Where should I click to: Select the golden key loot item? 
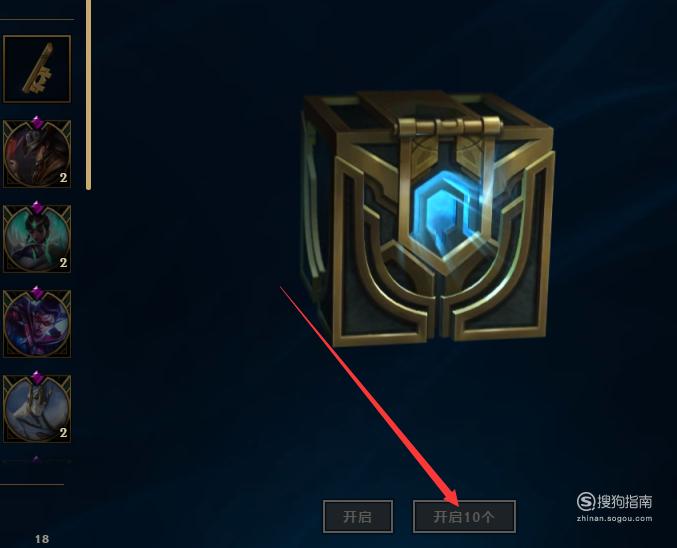(37, 69)
